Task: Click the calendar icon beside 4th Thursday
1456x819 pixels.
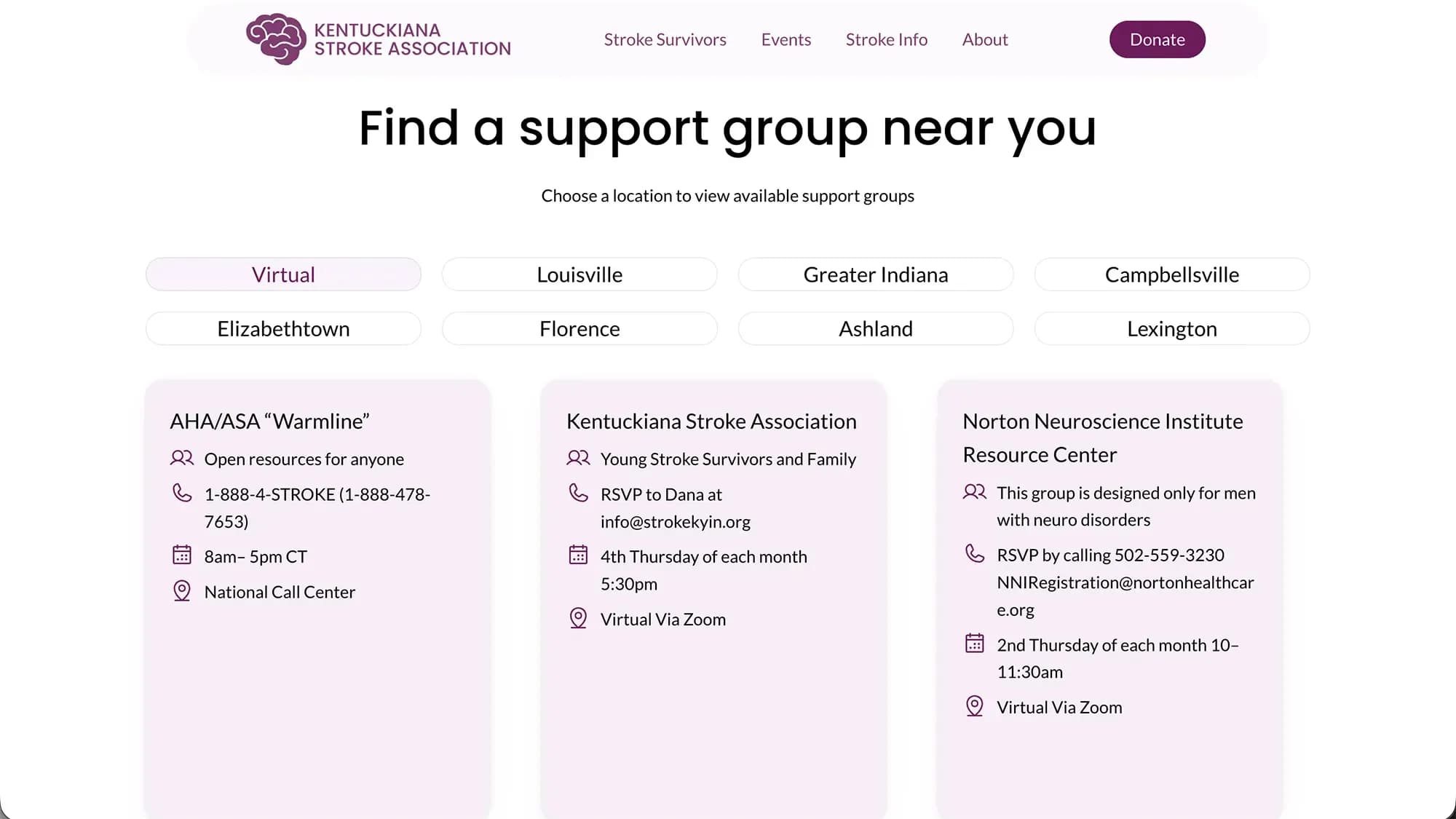Action: (578, 555)
